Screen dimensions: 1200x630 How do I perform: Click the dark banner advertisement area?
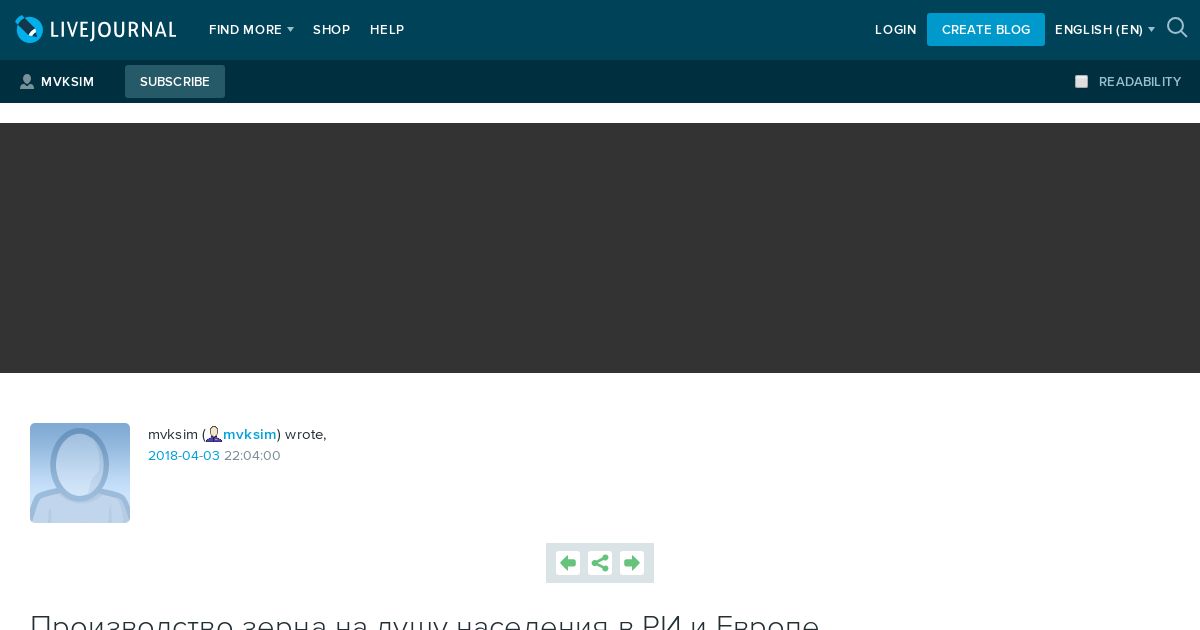click(600, 248)
